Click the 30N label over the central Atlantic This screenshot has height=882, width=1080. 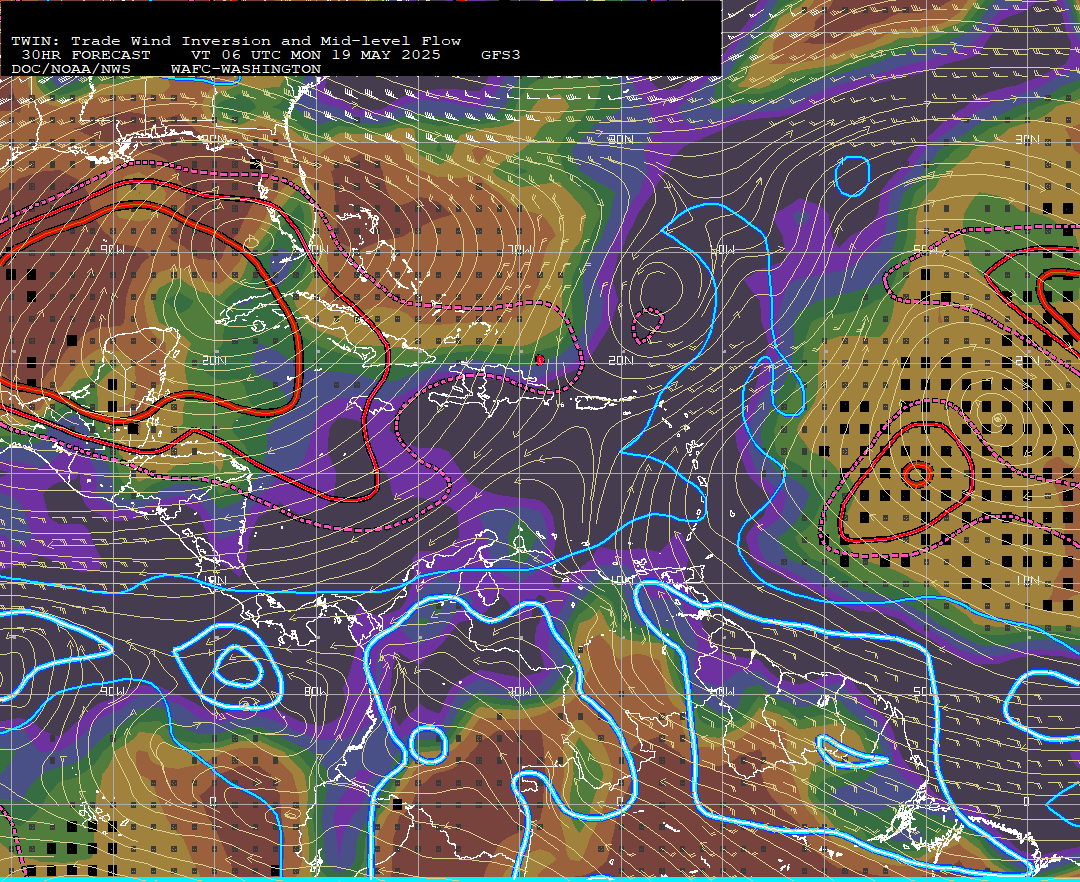(x=620, y=139)
